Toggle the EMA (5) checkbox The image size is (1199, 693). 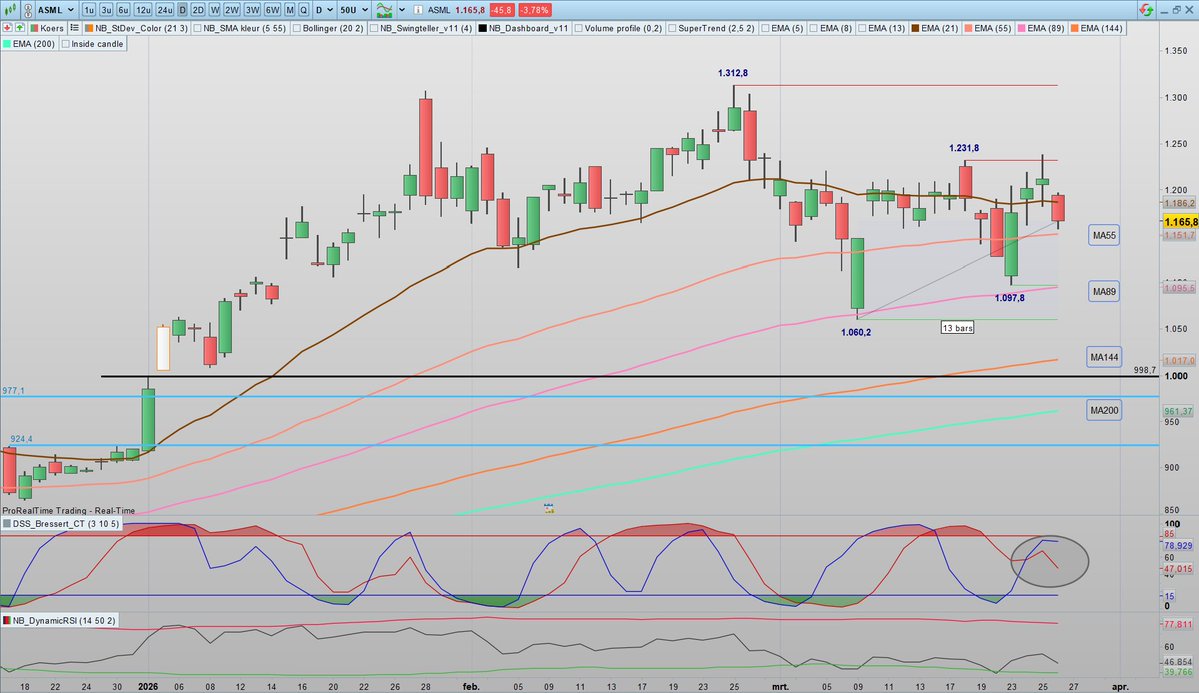pyautogui.click(x=765, y=28)
